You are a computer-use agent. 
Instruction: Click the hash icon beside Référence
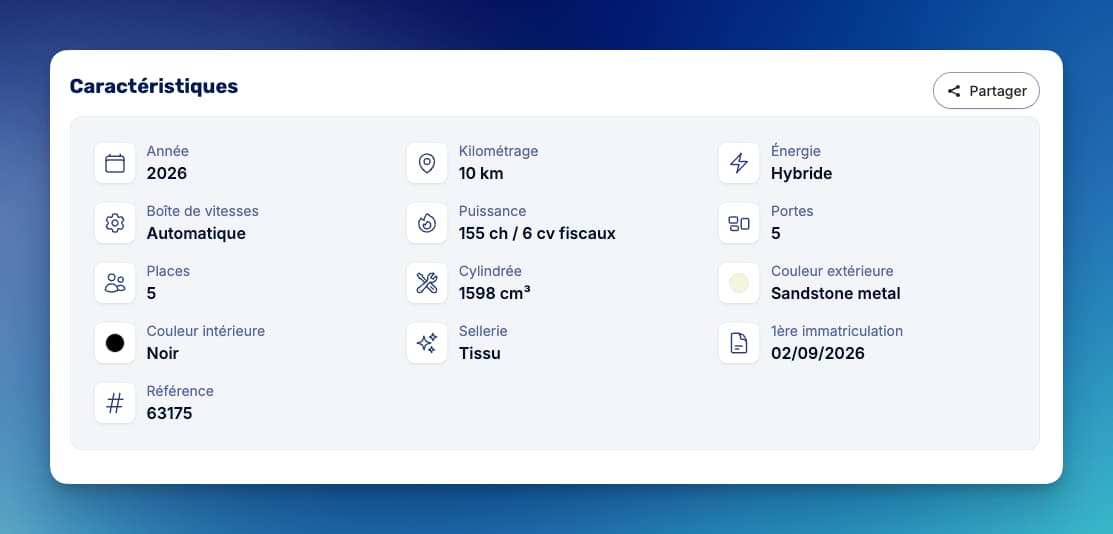pyautogui.click(x=115, y=403)
